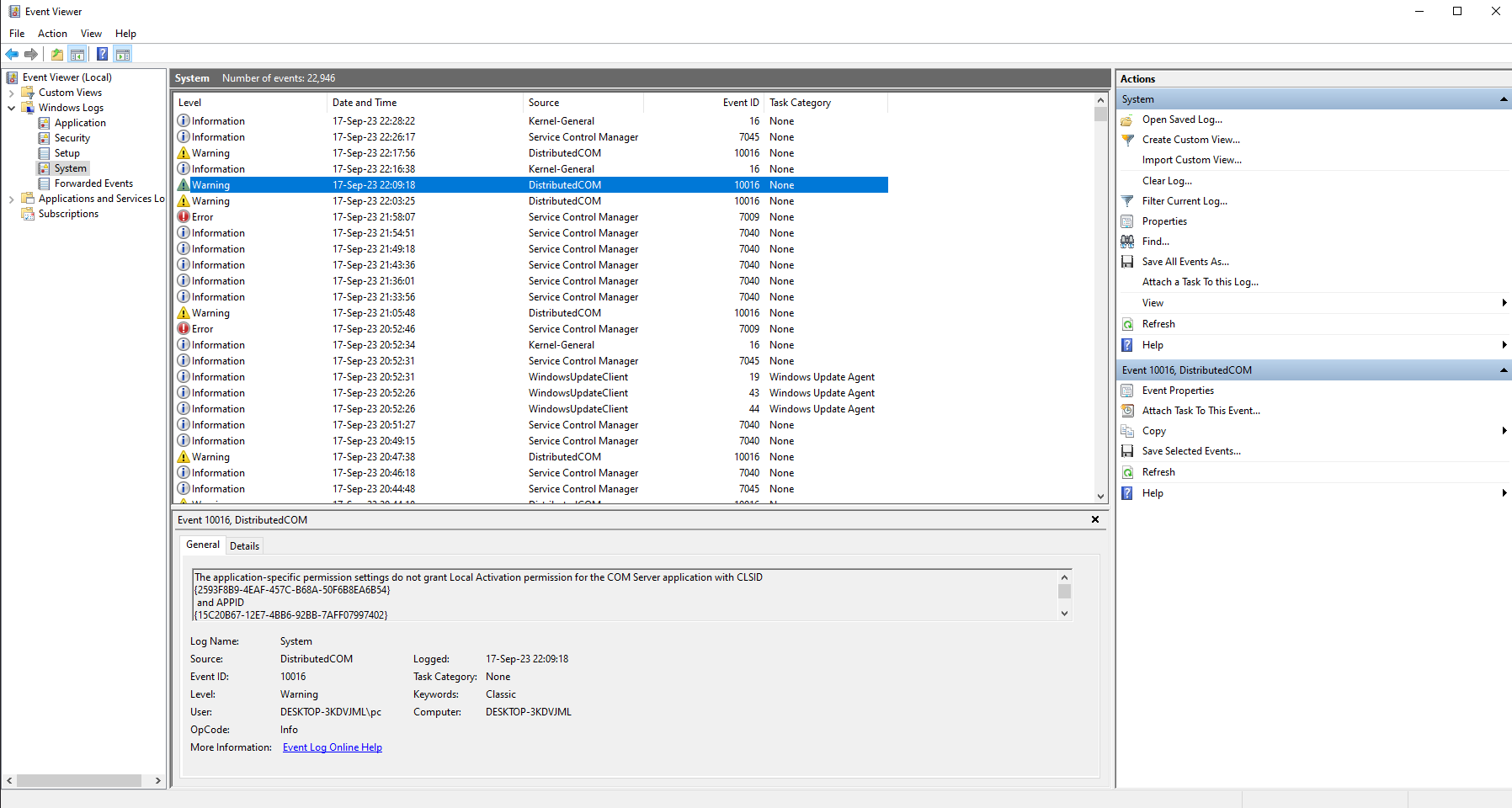Sort by the Date and Time column
Viewport: 1512px width, 808px height.
[x=425, y=103]
